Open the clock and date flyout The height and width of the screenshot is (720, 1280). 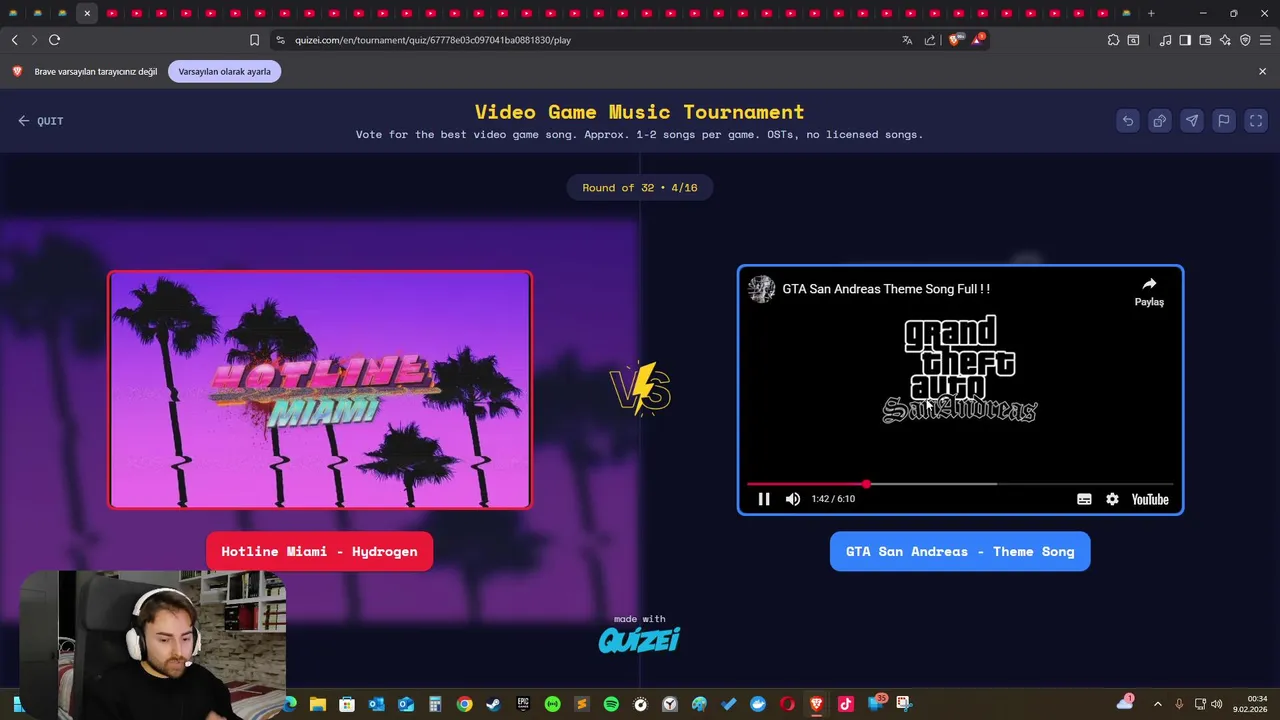pyautogui.click(x=1250, y=704)
